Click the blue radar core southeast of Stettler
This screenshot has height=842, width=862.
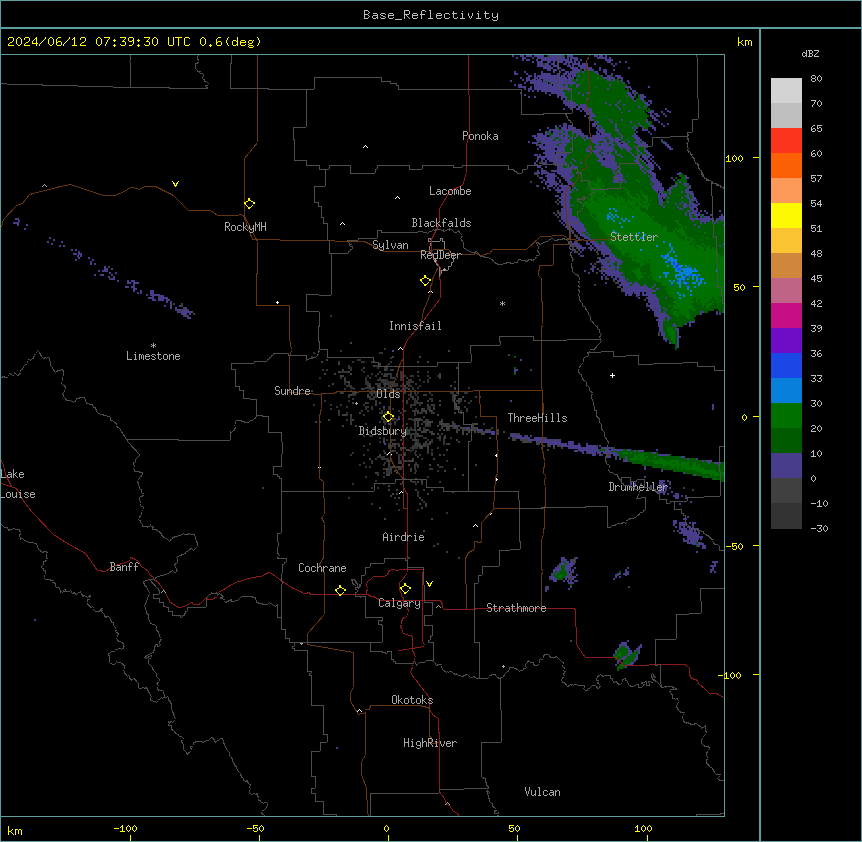683,271
